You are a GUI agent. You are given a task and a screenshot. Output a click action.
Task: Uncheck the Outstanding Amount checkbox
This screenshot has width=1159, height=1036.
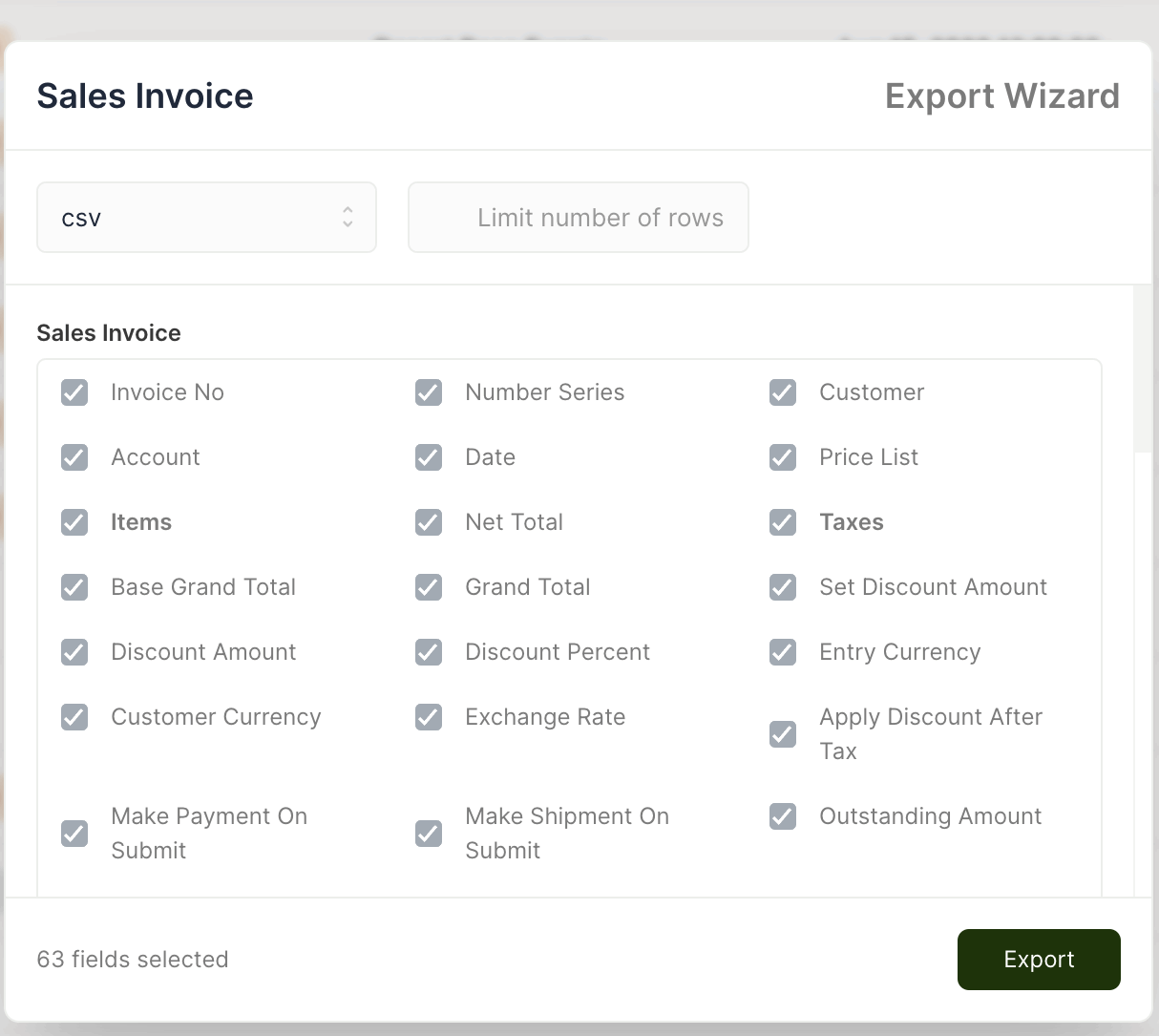point(783,816)
